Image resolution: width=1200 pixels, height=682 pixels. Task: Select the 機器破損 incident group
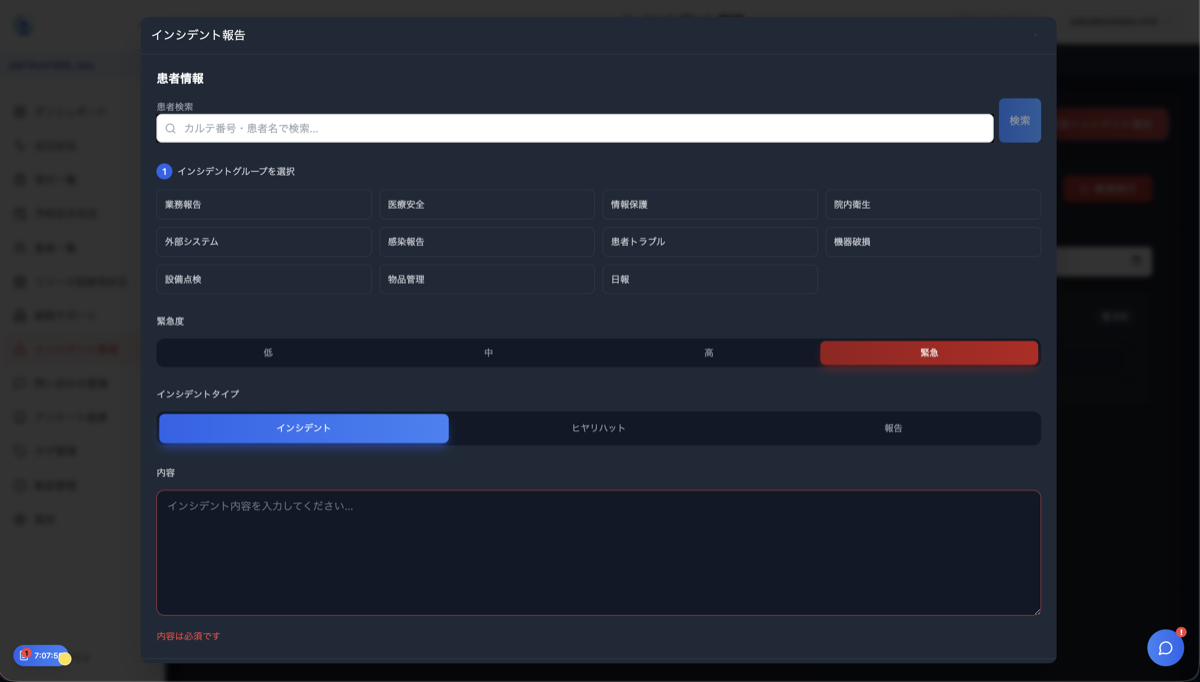[932, 241]
